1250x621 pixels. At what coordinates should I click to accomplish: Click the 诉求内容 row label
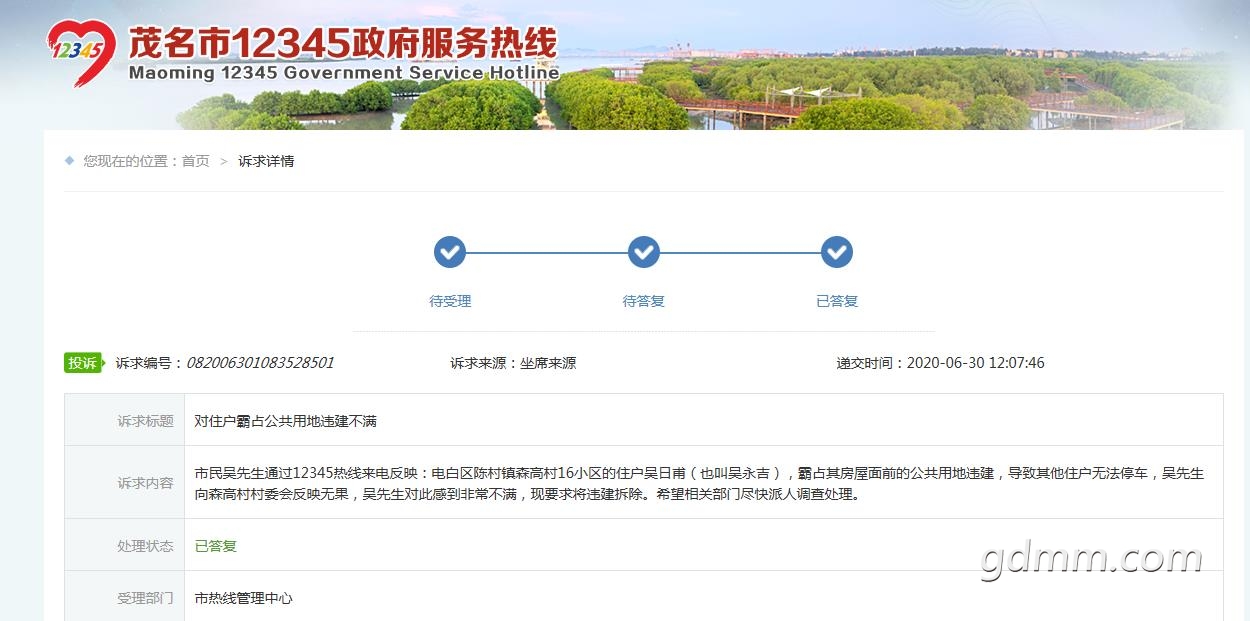pos(145,483)
